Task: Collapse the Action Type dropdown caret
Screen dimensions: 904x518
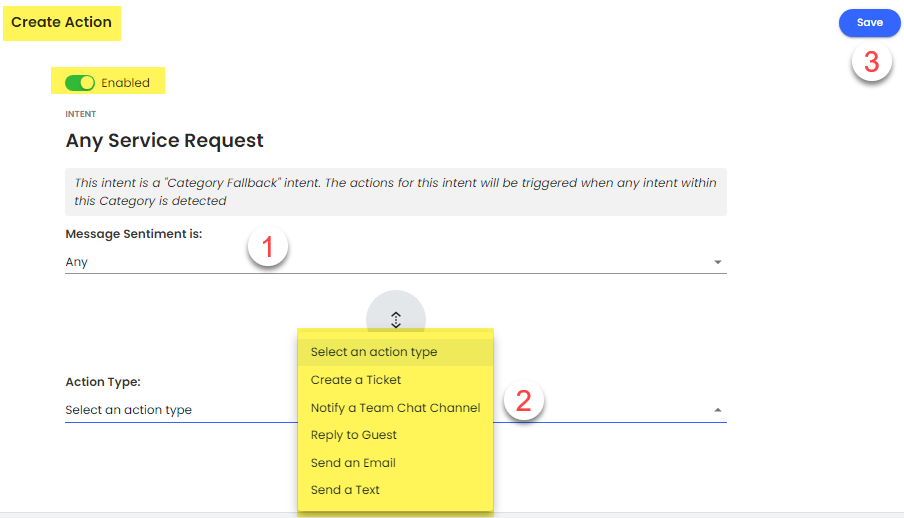Action: [717, 410]
